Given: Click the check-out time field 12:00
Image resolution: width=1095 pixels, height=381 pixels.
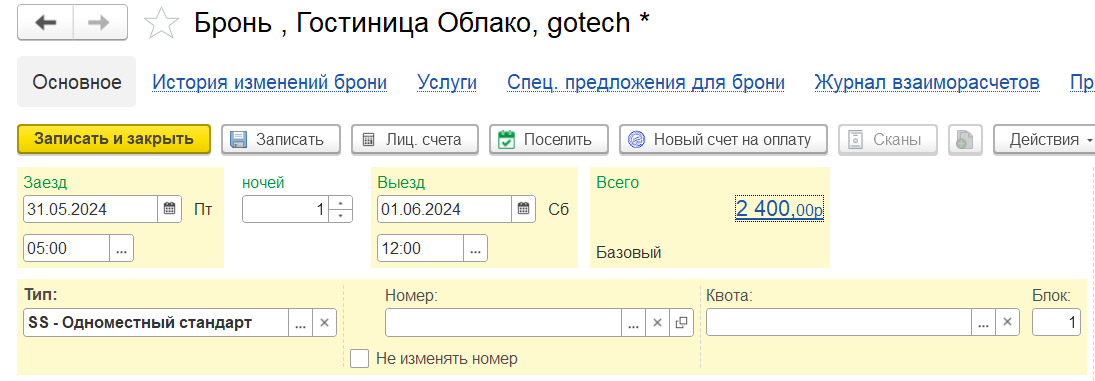Looking at the screenshot, I should 421,248.
